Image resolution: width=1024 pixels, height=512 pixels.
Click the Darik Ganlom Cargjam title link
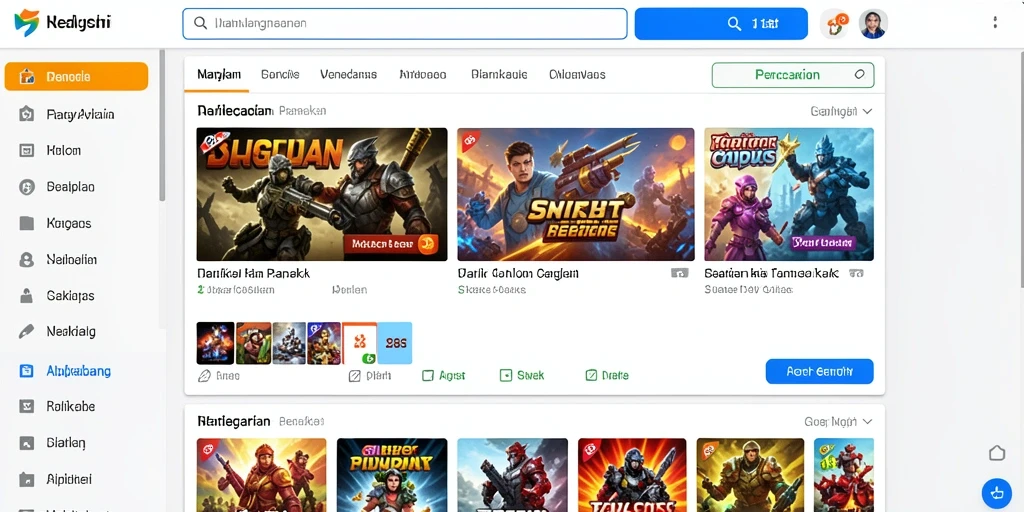[518, 274]
